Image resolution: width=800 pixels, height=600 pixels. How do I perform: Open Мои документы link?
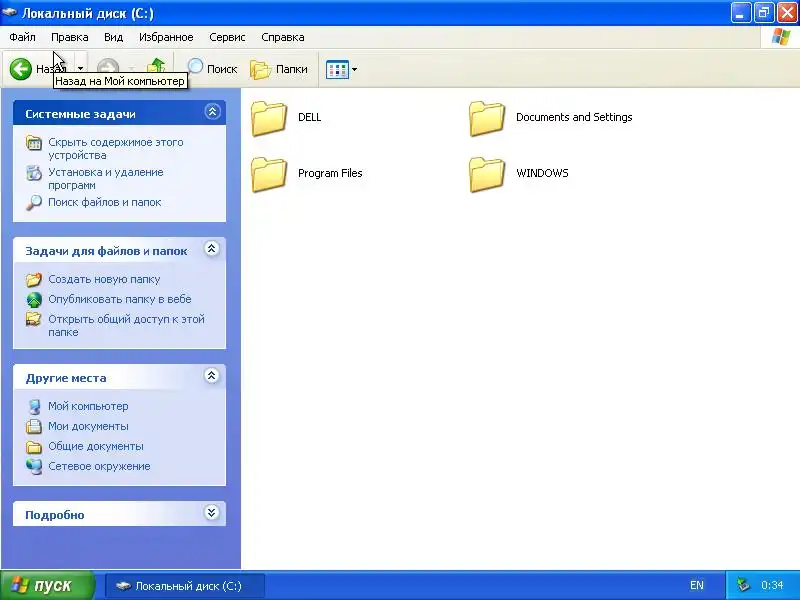tap(88, 426)
